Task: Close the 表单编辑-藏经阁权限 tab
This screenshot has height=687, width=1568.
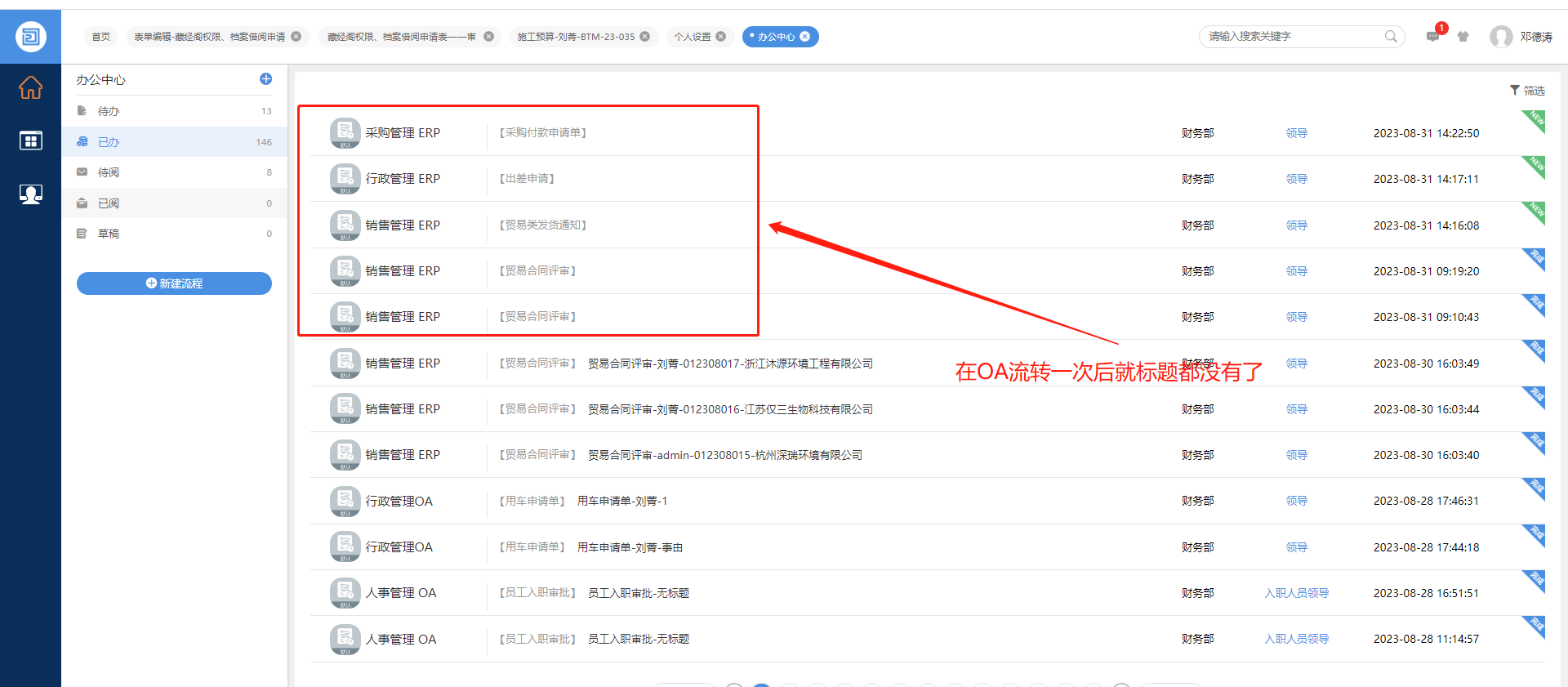Action: (296, 37)
